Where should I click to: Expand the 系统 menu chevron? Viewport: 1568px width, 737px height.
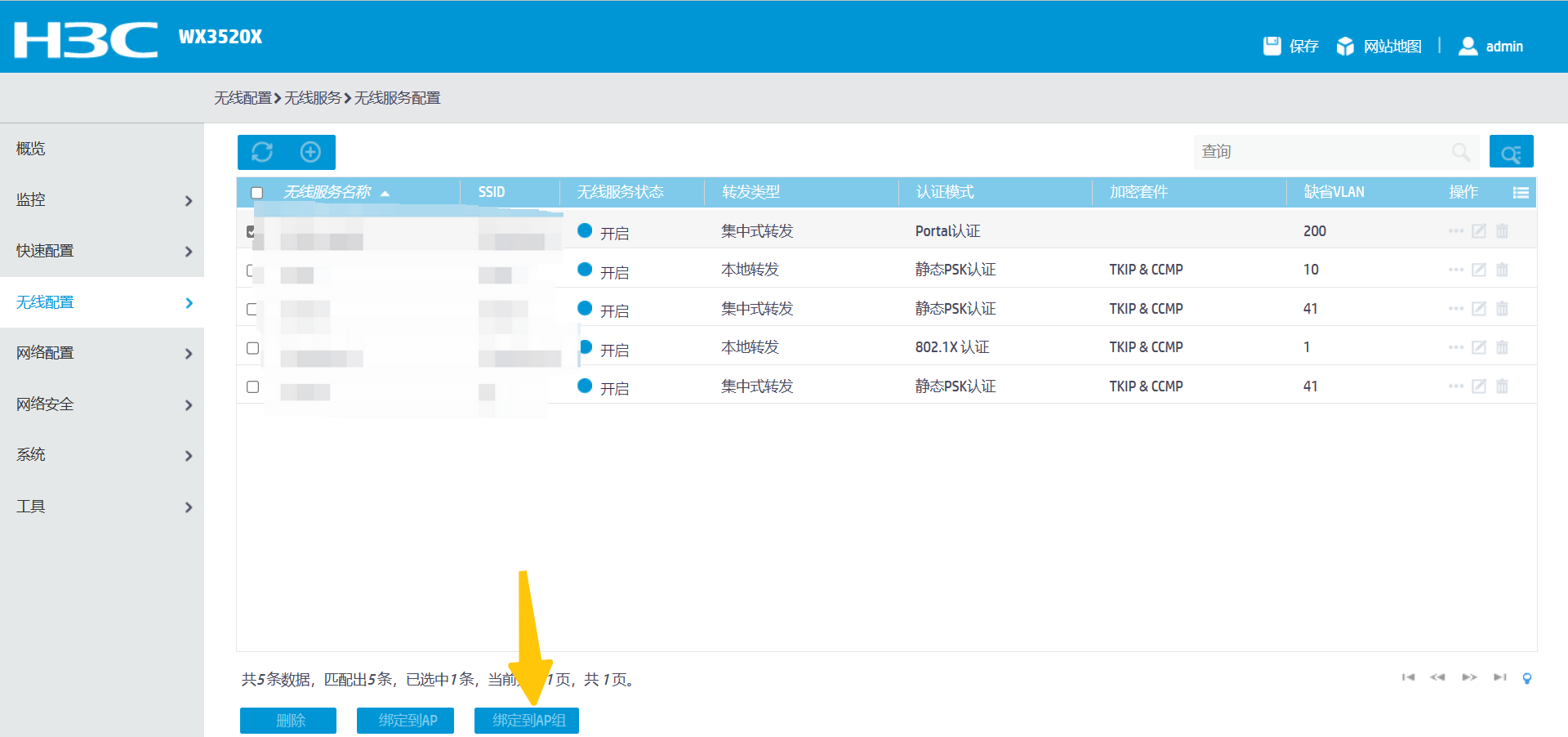tap(189, 456)
